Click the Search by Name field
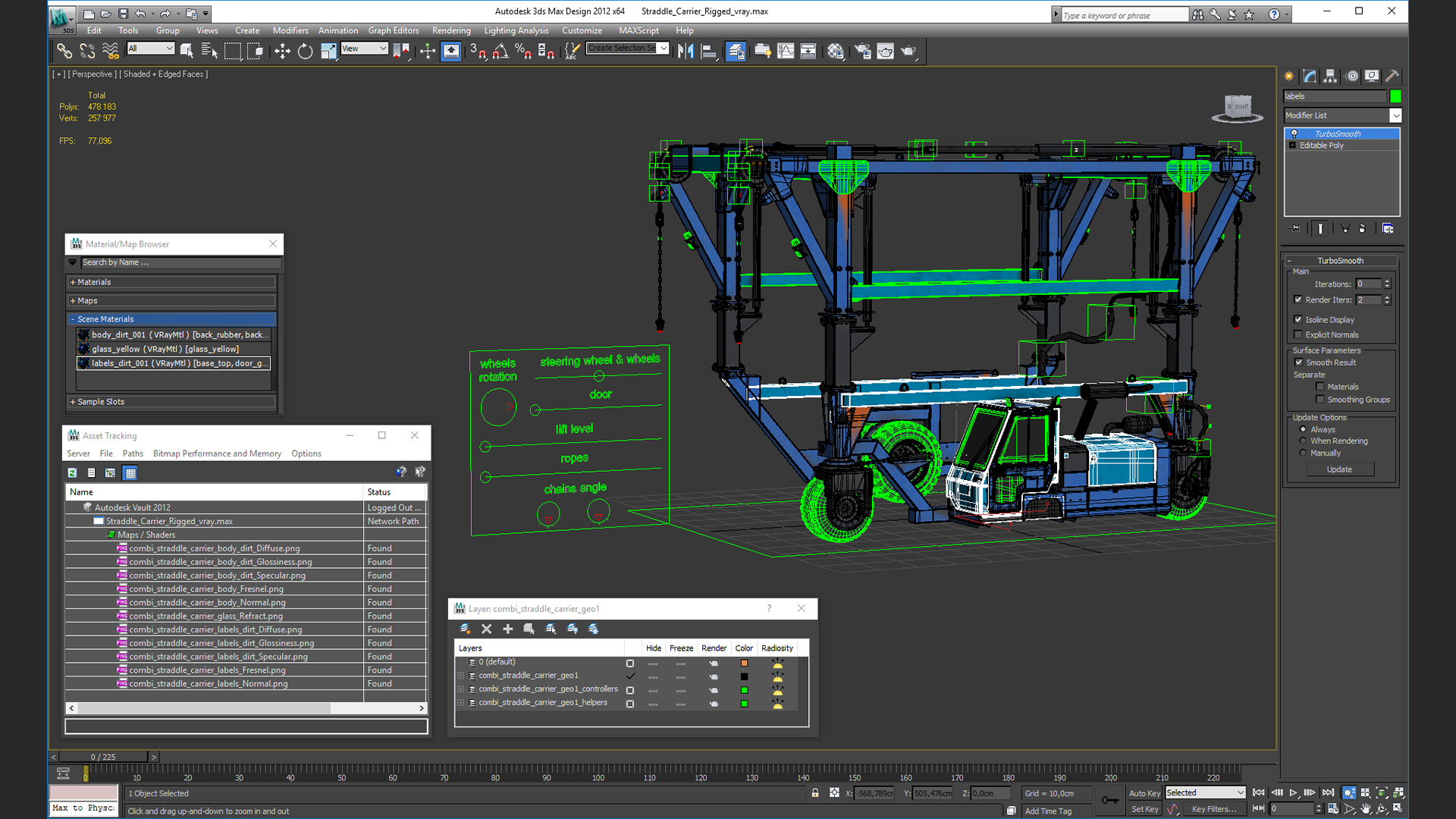This screenshot has height=819, width=1456. click(180, 262)
